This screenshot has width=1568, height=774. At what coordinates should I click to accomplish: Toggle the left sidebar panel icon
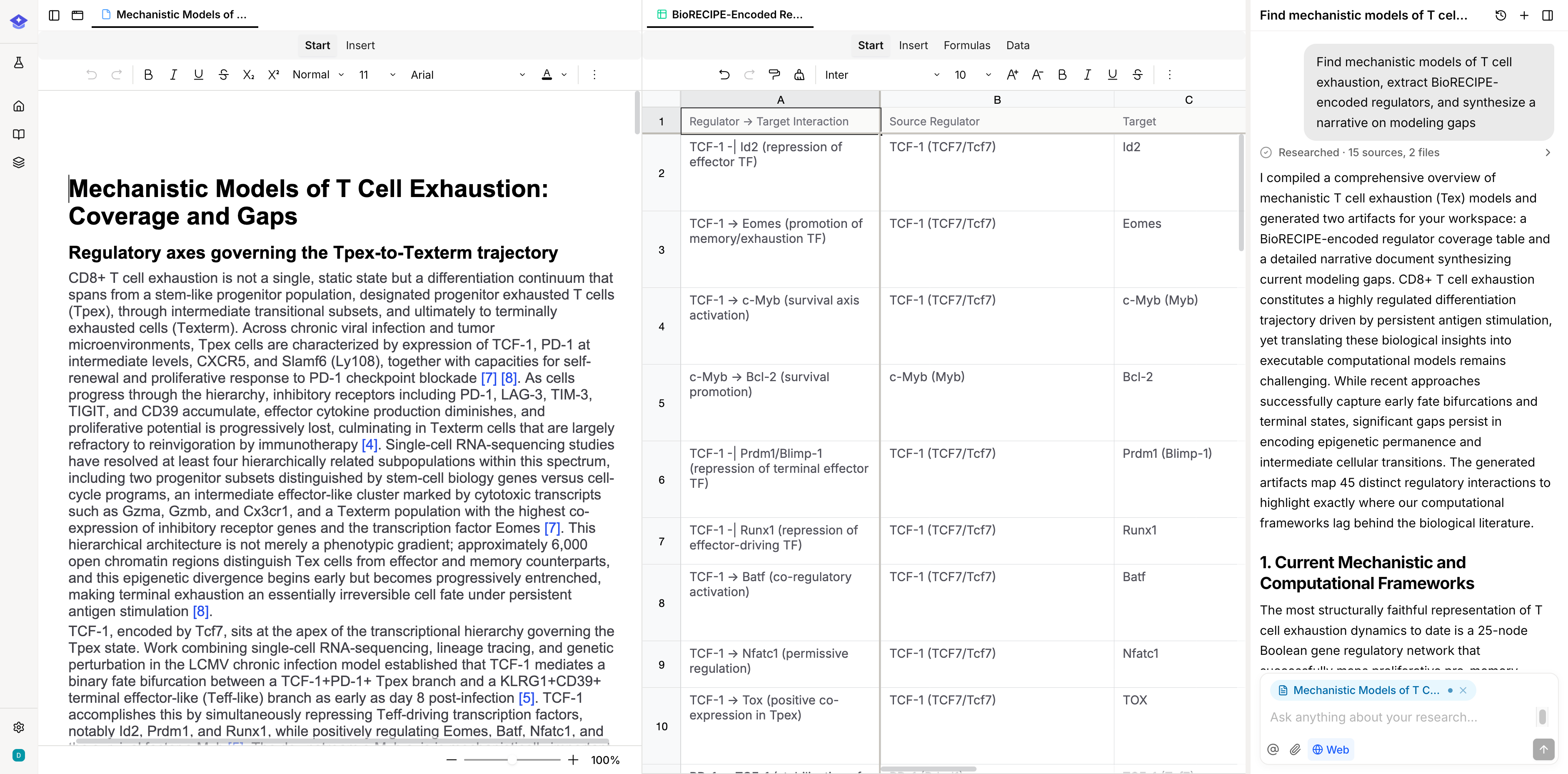point(54,15)
